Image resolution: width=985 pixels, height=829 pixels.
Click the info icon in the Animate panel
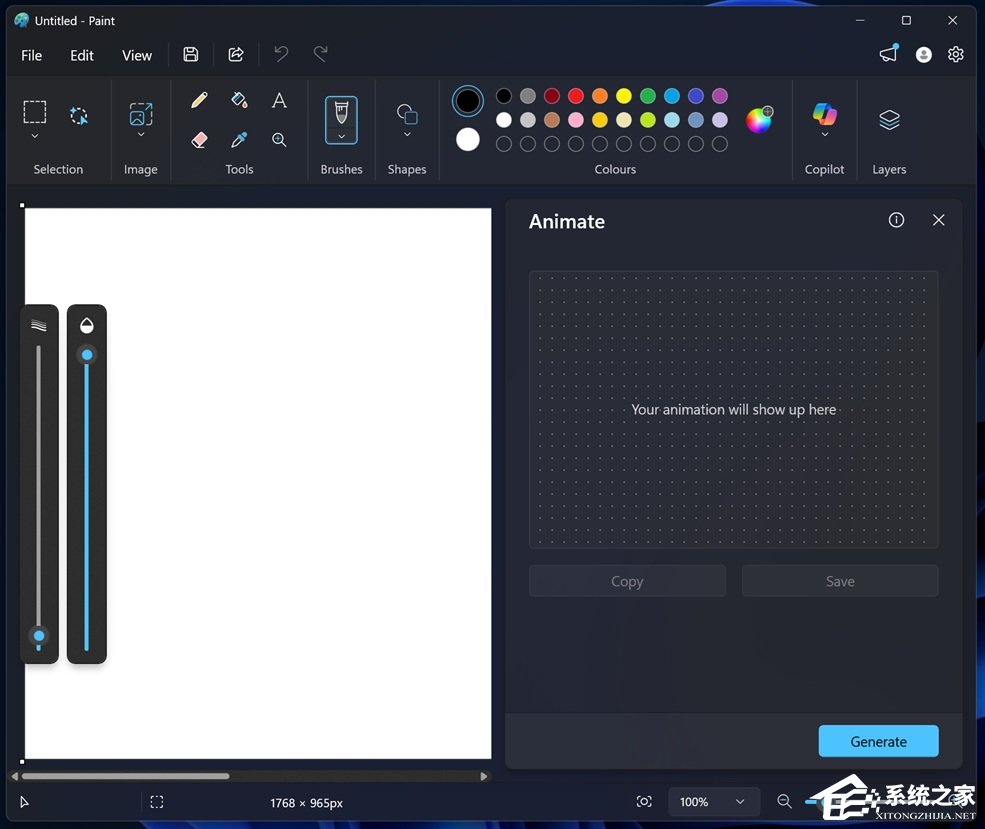coord(895,220)
